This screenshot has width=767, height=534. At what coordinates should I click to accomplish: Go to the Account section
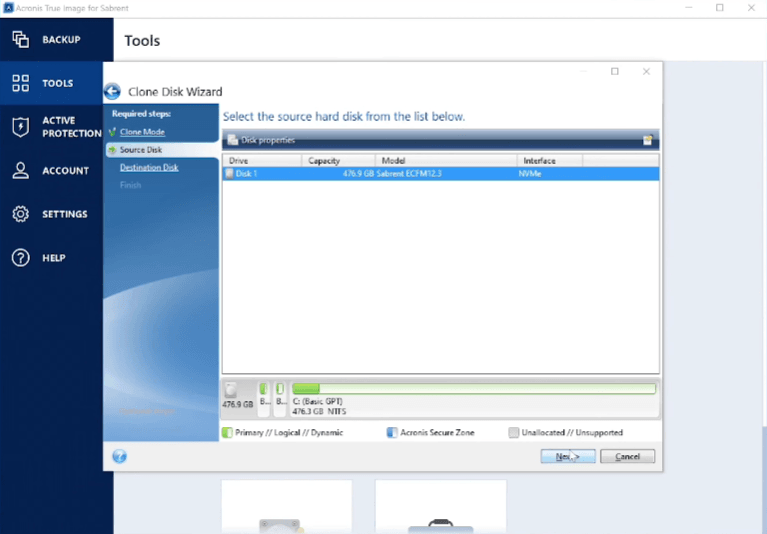point(51,170)
